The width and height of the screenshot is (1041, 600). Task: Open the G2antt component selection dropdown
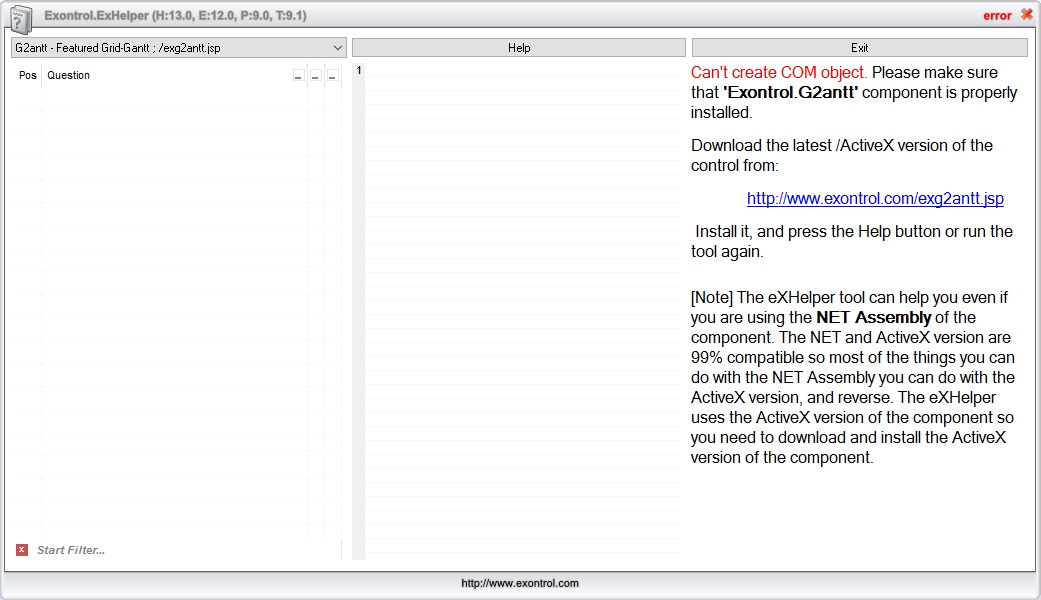click(x=336, y=48)
